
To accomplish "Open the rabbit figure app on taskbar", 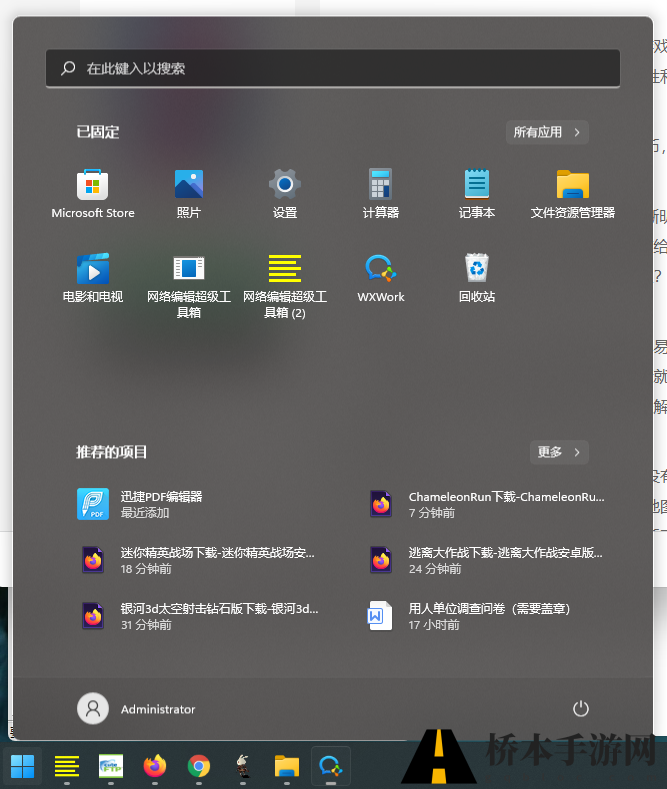I will pyautogui.click(x=243, y=766).
